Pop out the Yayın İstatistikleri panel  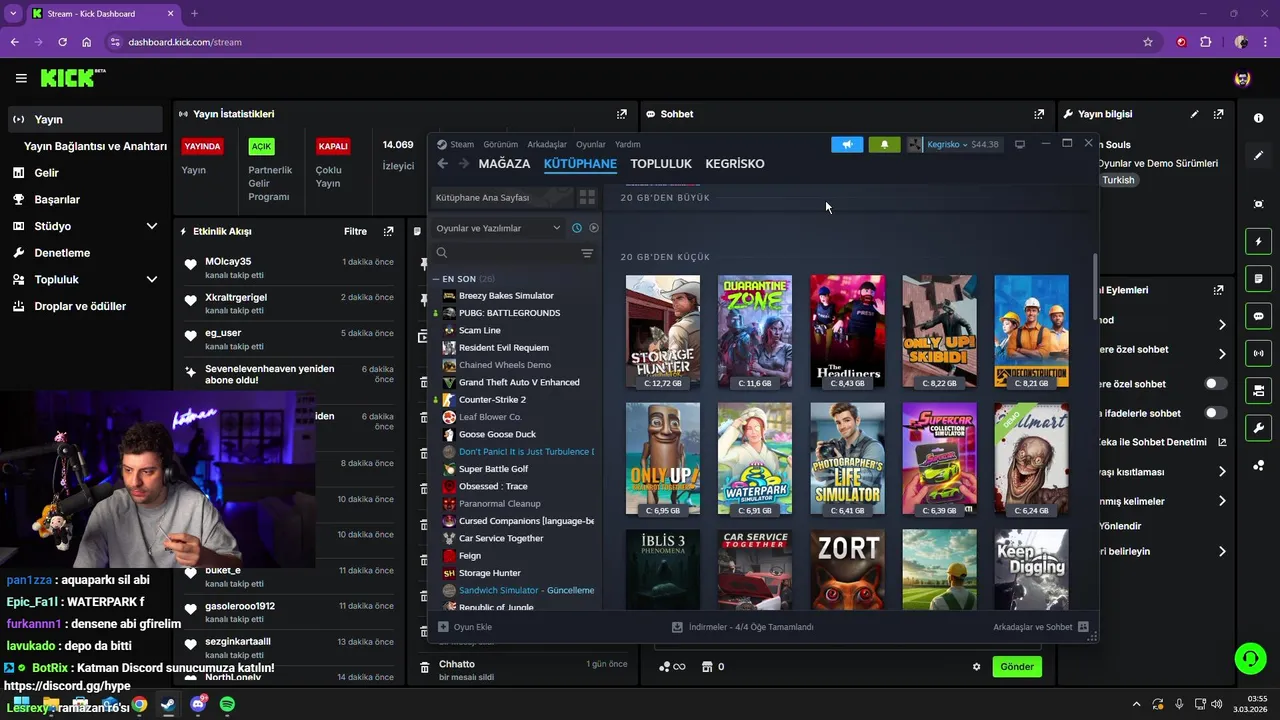coord(622,114)
